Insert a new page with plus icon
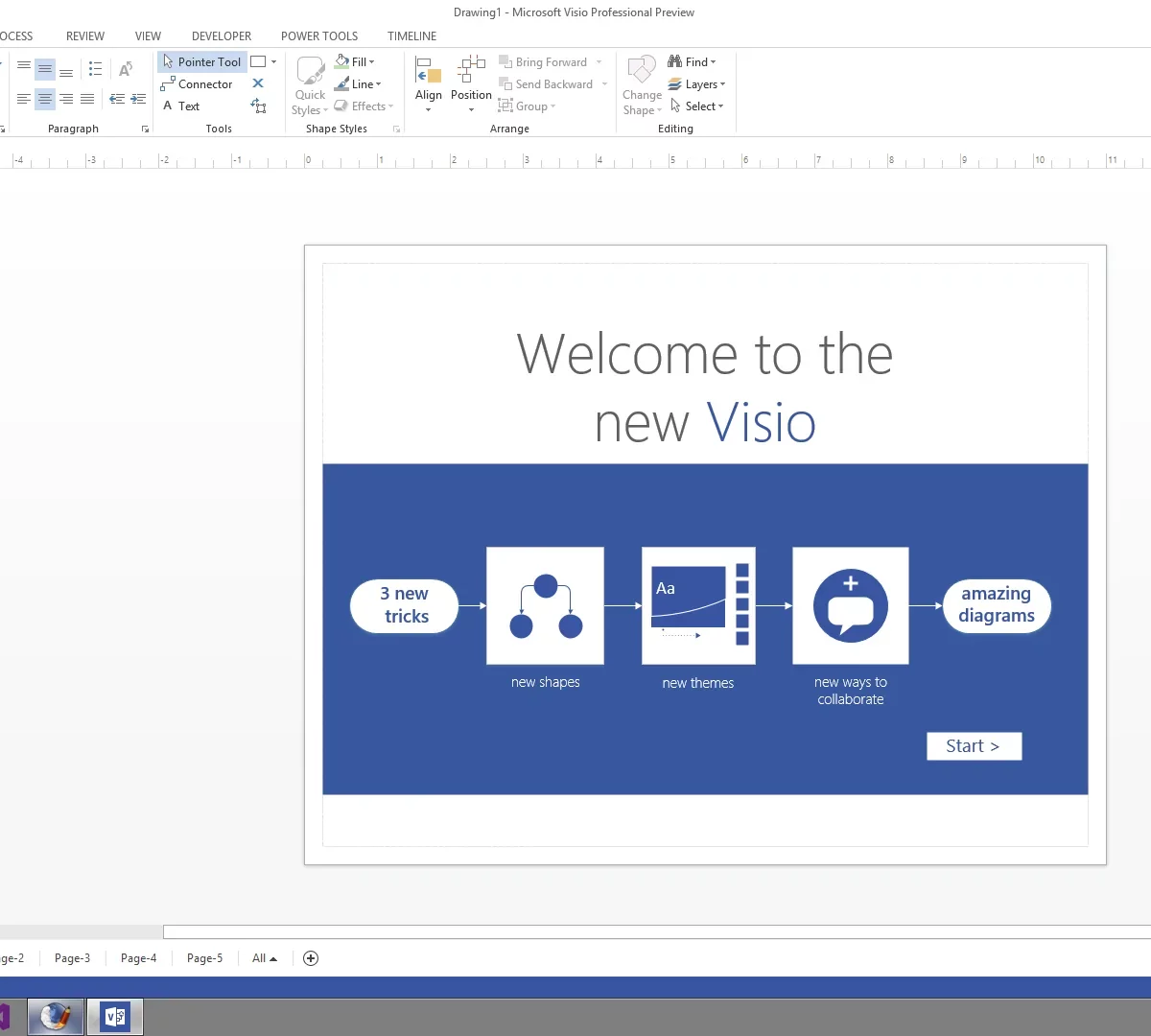The image size is (1151, 1036). click(x=311, y=958)
